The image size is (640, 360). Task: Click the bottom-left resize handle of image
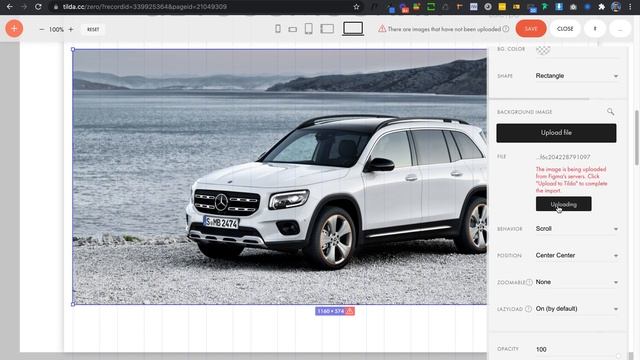pyautogui.click(x=73, y=304)
